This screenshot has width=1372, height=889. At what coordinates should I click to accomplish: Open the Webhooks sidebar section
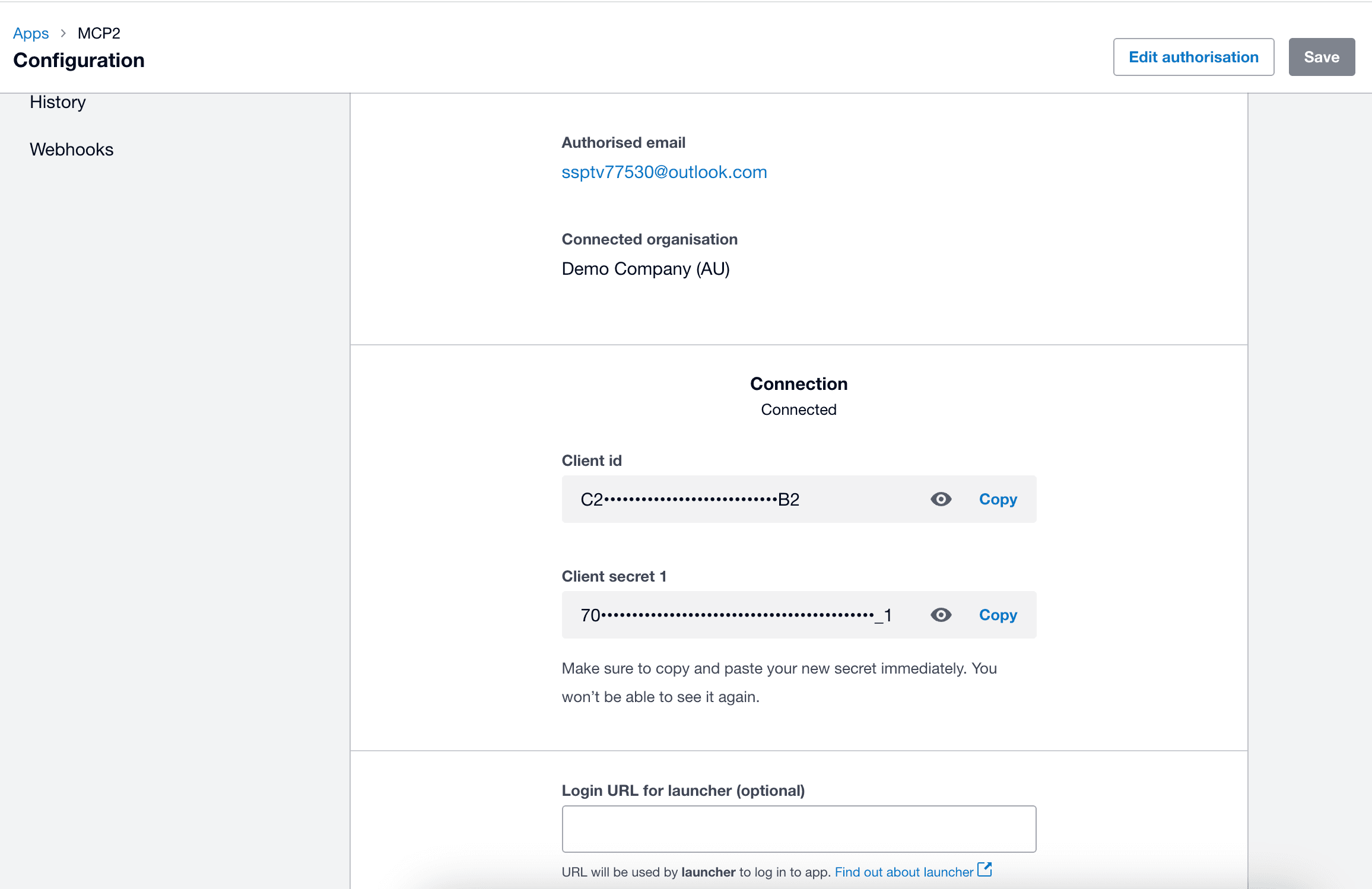pyautogui.click(x=71, y=150)
